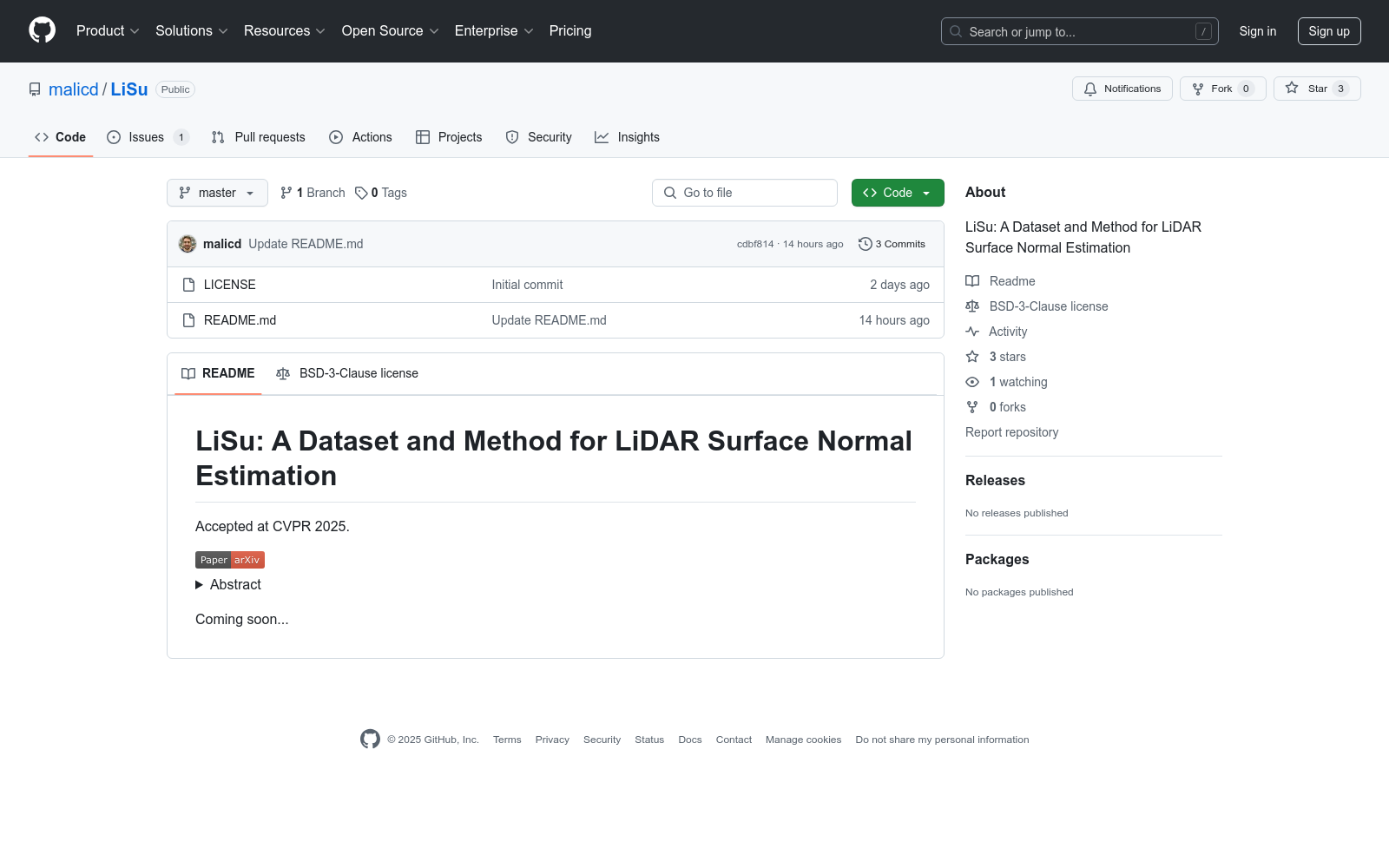Expand the Abstract disclosure triangle

tap(200, 585)
